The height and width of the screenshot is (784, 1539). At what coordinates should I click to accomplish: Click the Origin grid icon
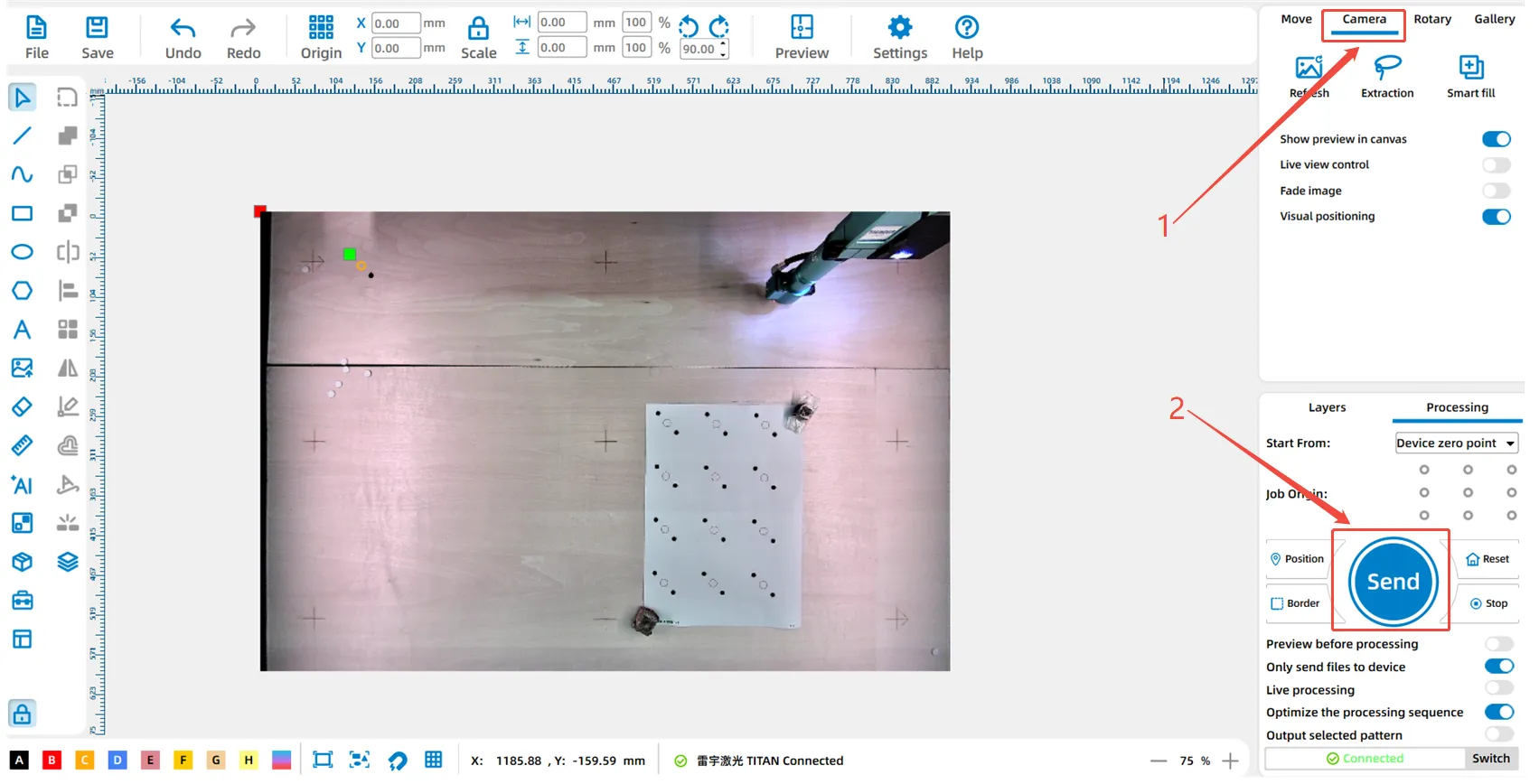(321, 28)
